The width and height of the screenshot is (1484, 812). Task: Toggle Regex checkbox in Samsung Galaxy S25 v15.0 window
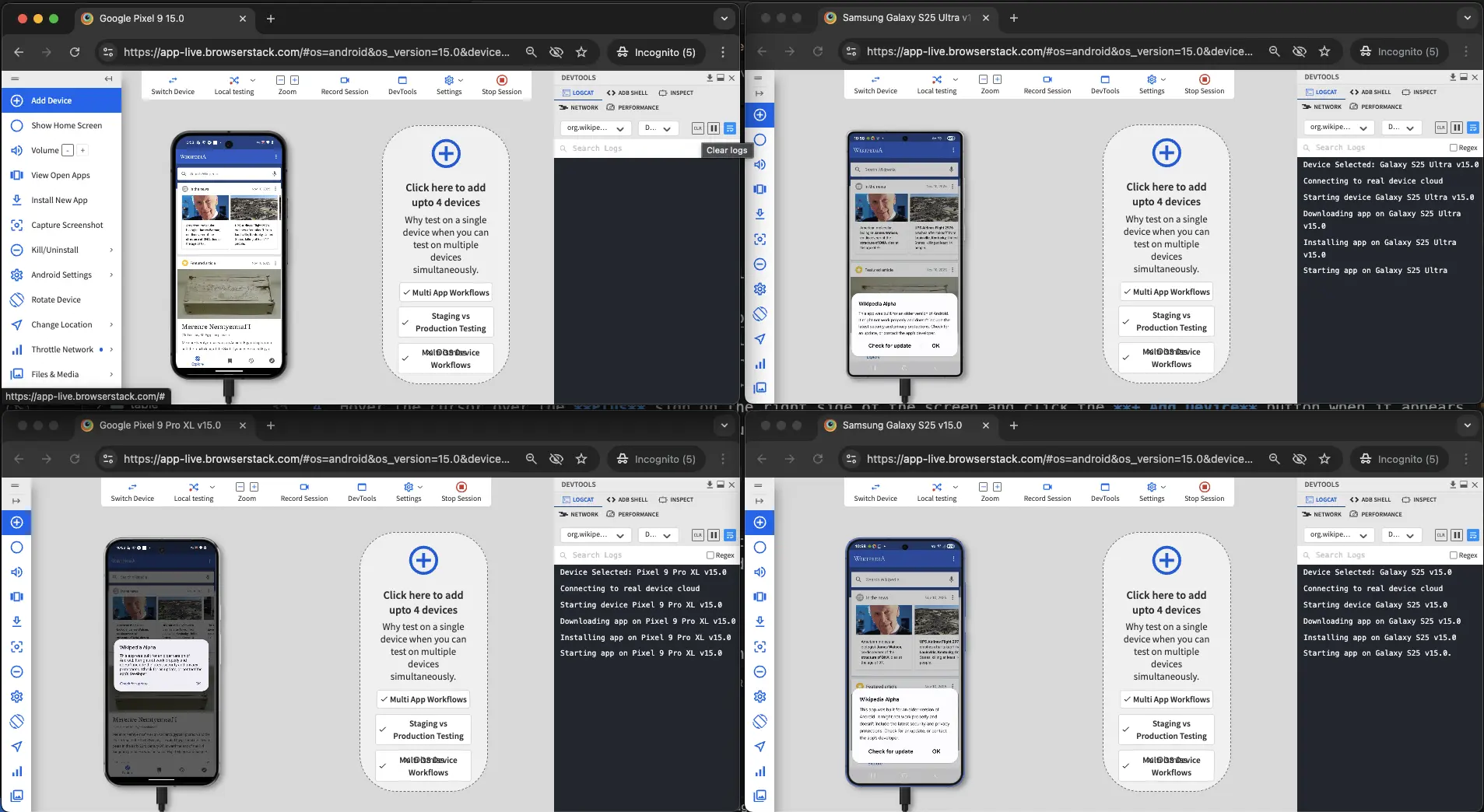pyautogui.click(x=1454, y=555)
